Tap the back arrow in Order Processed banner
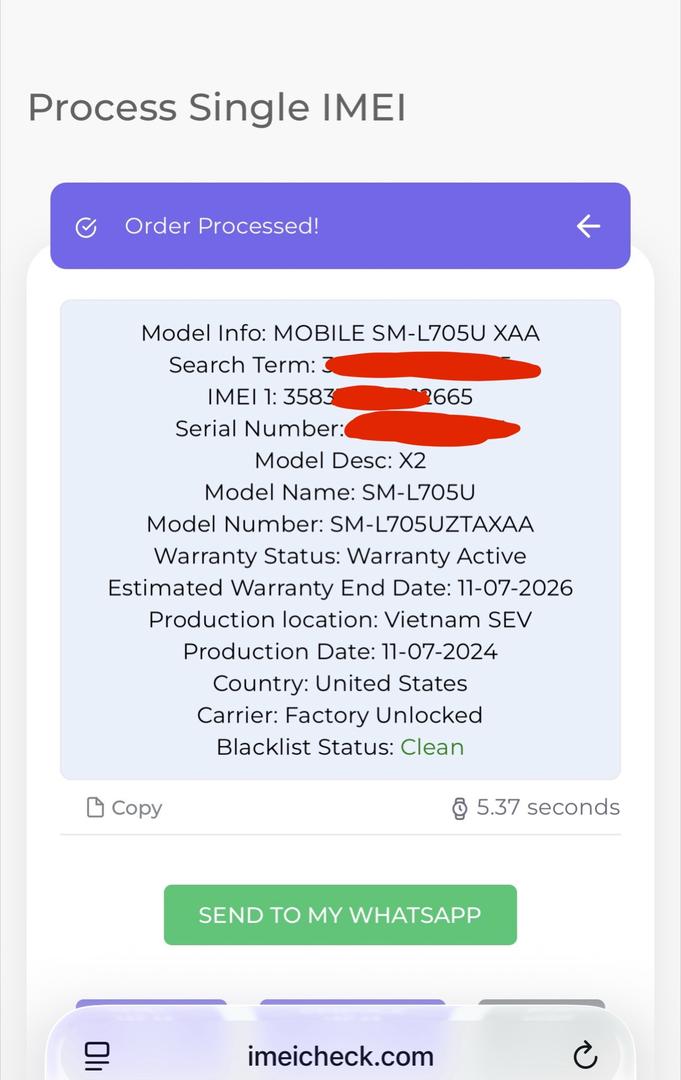Screen dimensions: 681x1080 (x=588, y=226)
